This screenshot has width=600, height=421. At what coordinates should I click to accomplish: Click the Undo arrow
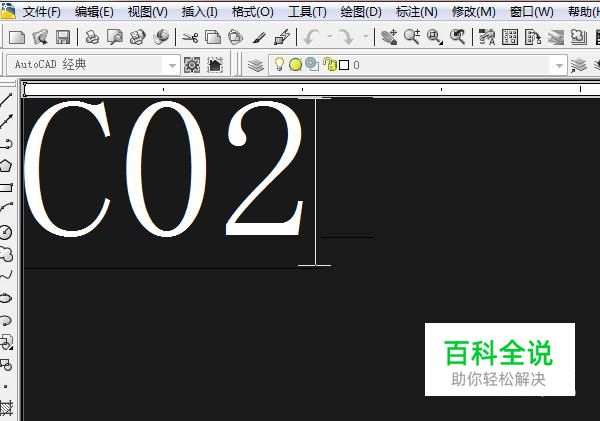[x=312, y=37]
